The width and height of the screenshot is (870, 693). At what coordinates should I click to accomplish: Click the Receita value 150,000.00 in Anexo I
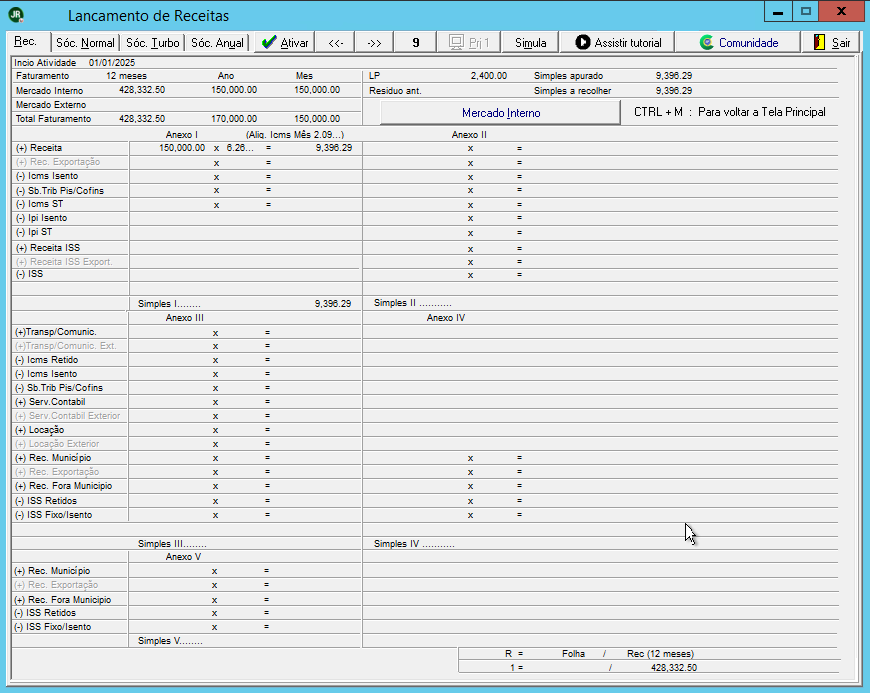(x=182, y=148)
